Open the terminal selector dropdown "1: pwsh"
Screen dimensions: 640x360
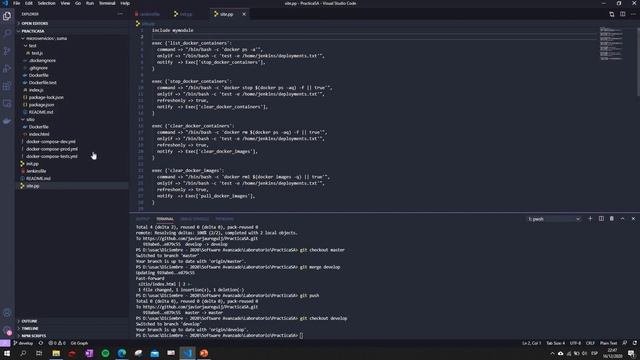tap(553, 219)
